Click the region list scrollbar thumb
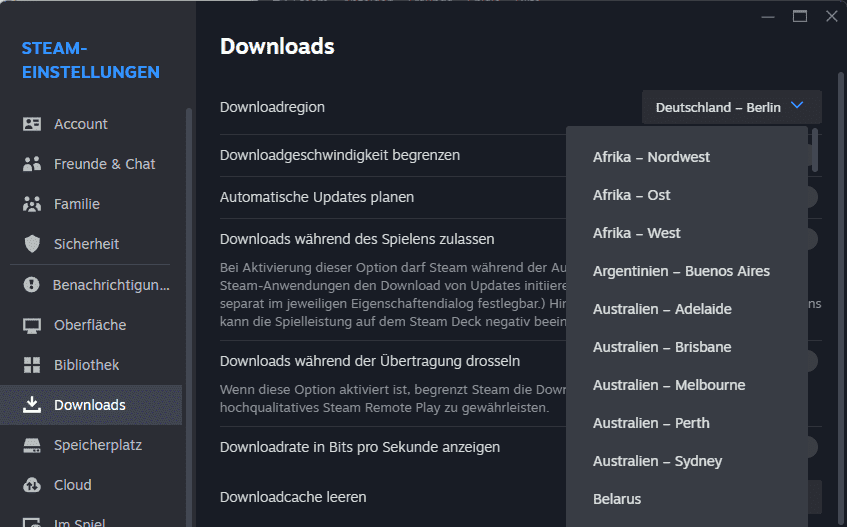The image size is (847, 527). (815, 150)
